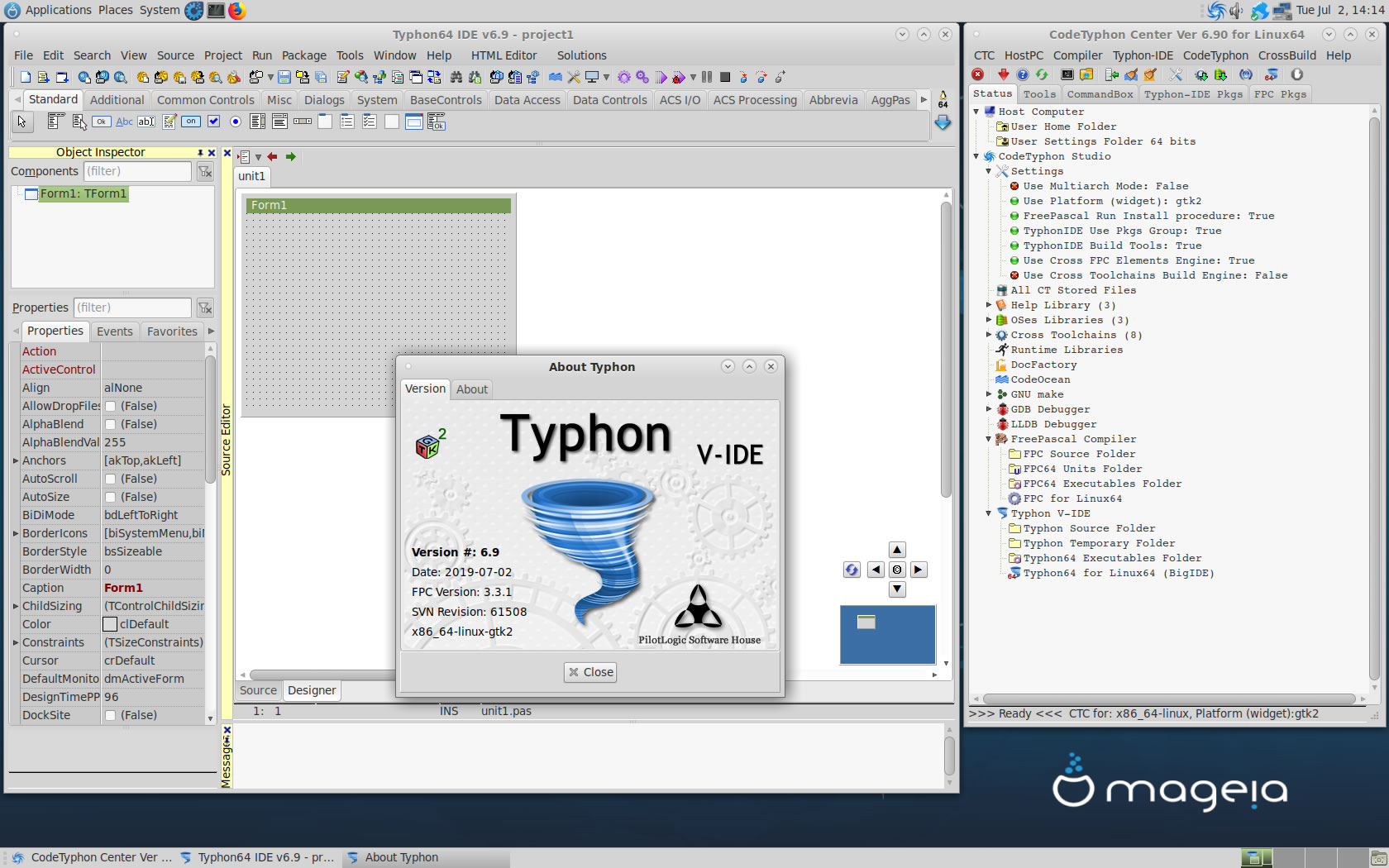Screen dimensions: 1389x868
Task: Click the New Unit toolbar icon
Action: click(x=43, y=77)
